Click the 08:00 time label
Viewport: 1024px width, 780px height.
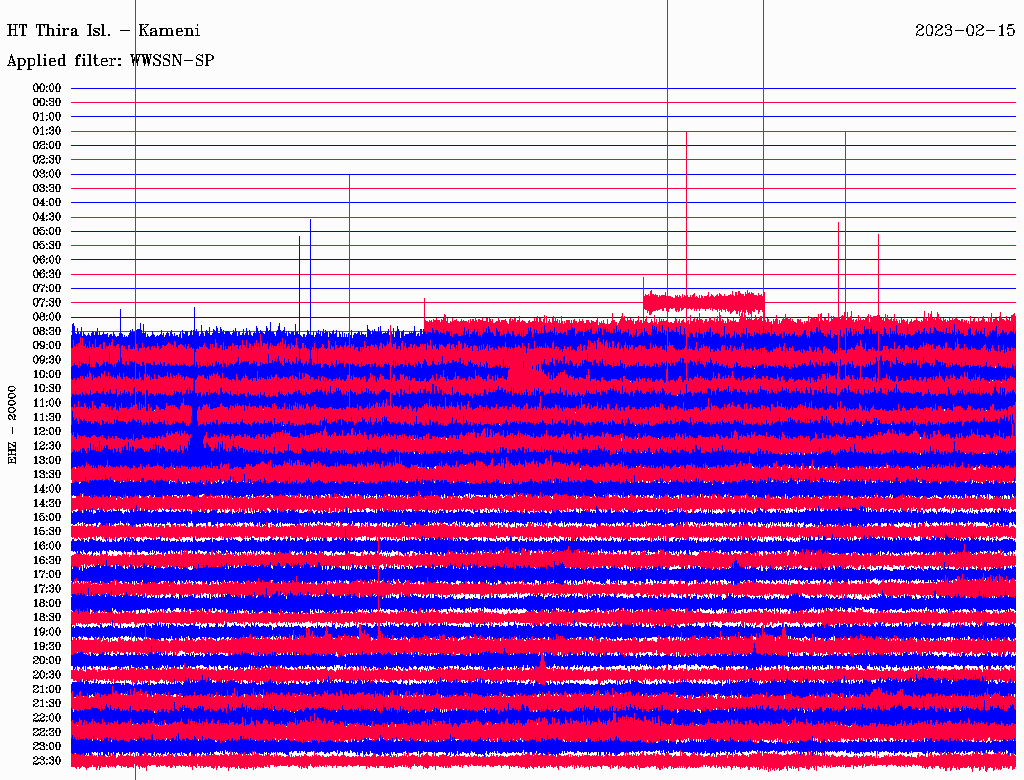click(47, 317)
